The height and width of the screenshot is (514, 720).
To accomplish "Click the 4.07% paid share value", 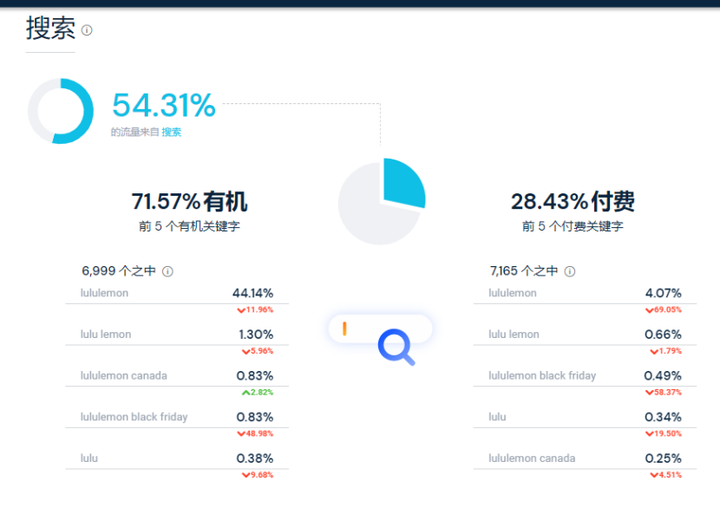I will 663,293.
